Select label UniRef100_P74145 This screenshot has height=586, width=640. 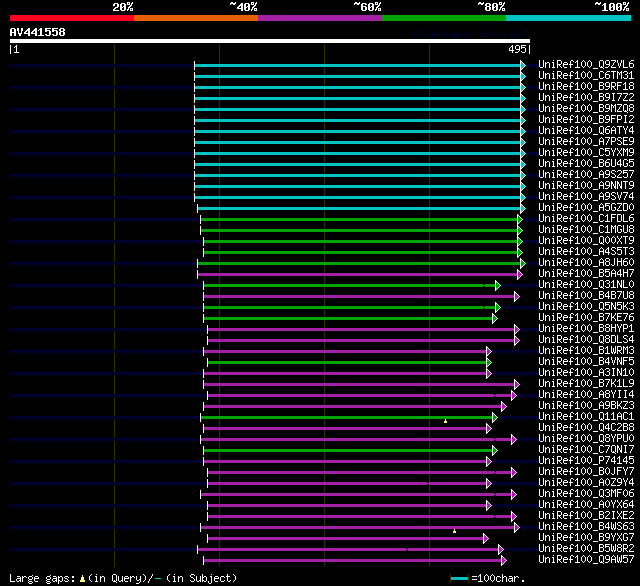pyautogui.click(x=586, y=461)
